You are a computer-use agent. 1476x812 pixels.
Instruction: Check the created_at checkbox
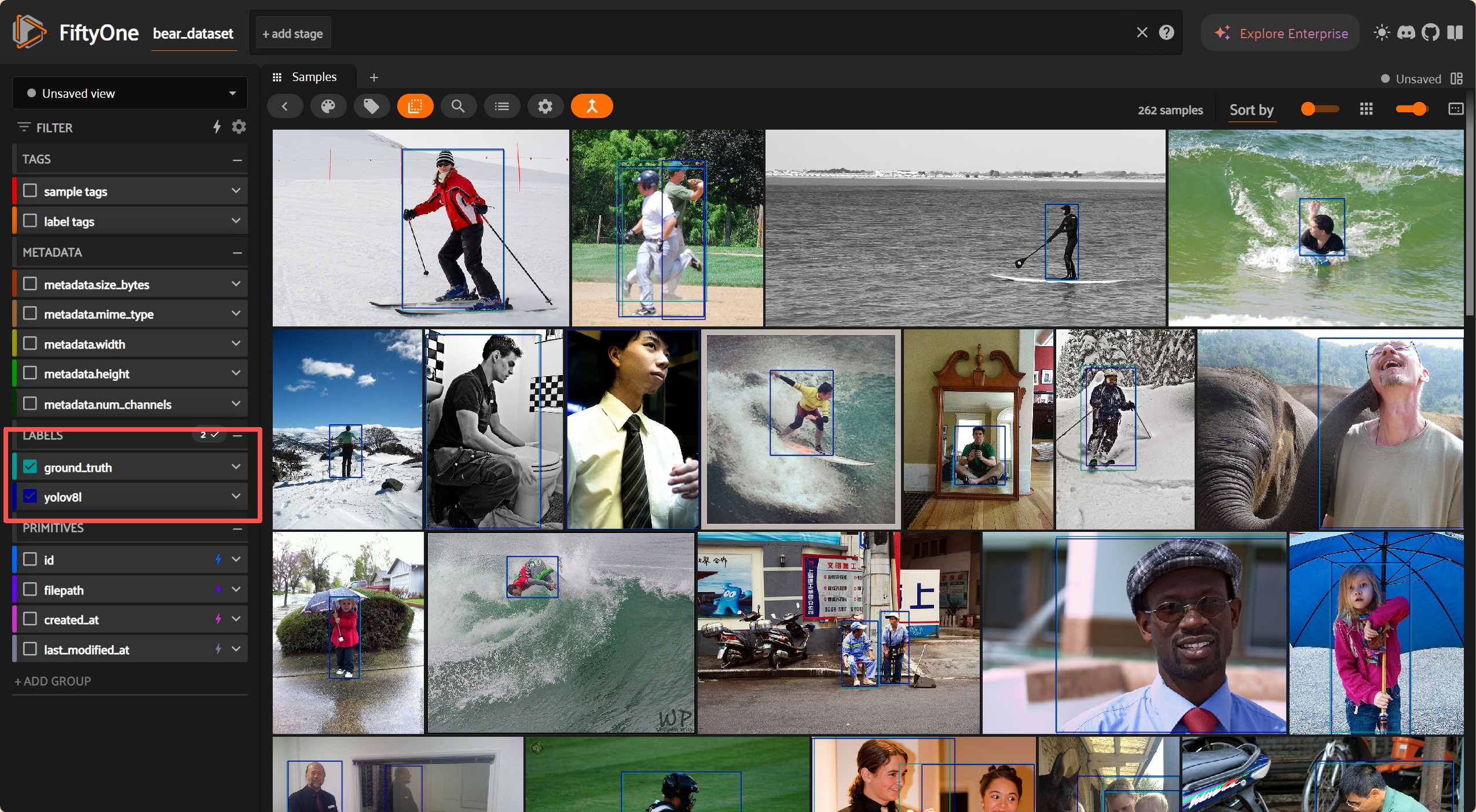coord(30,619)
